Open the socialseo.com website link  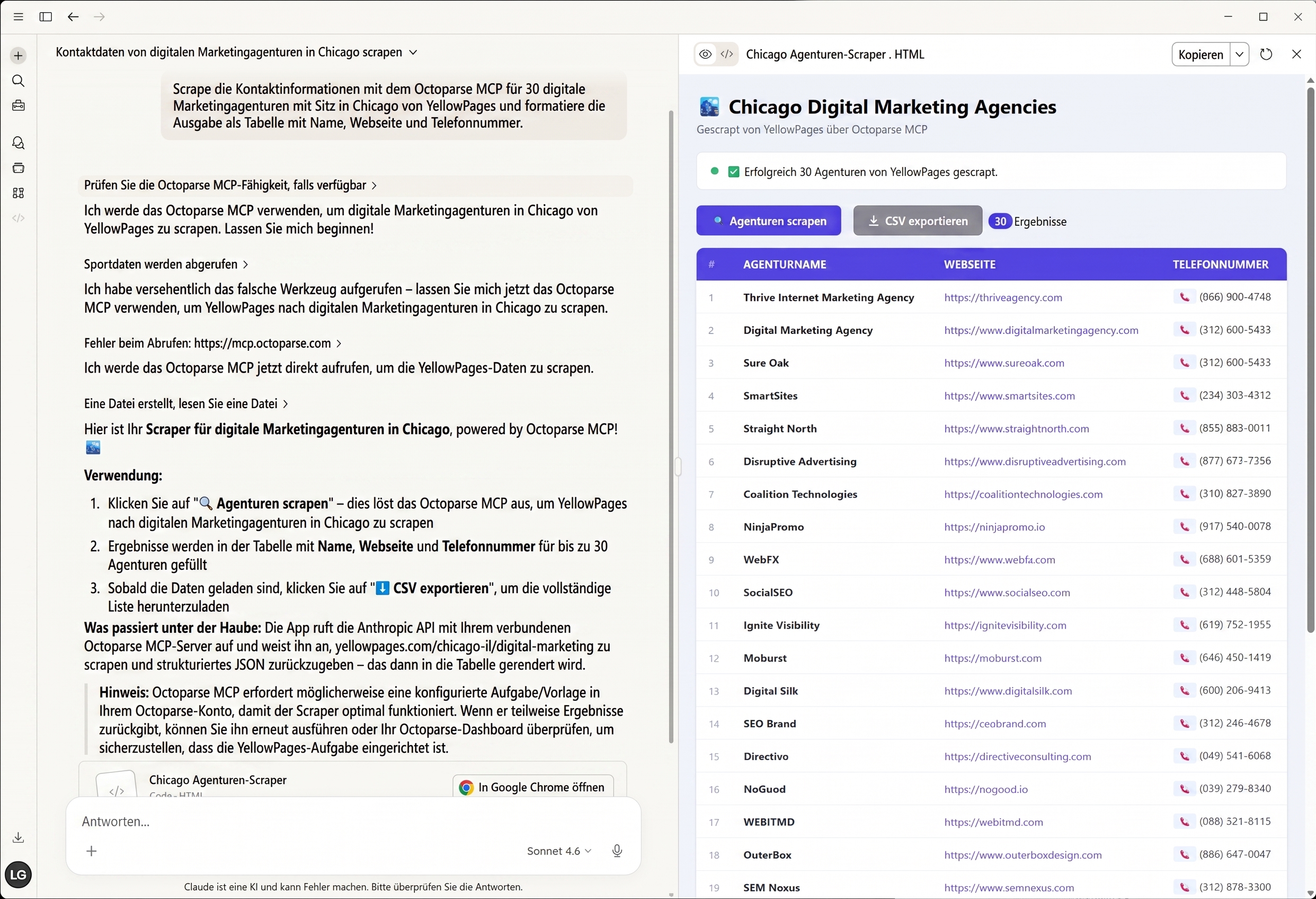pyautogui.click(x=1007, y=593)
